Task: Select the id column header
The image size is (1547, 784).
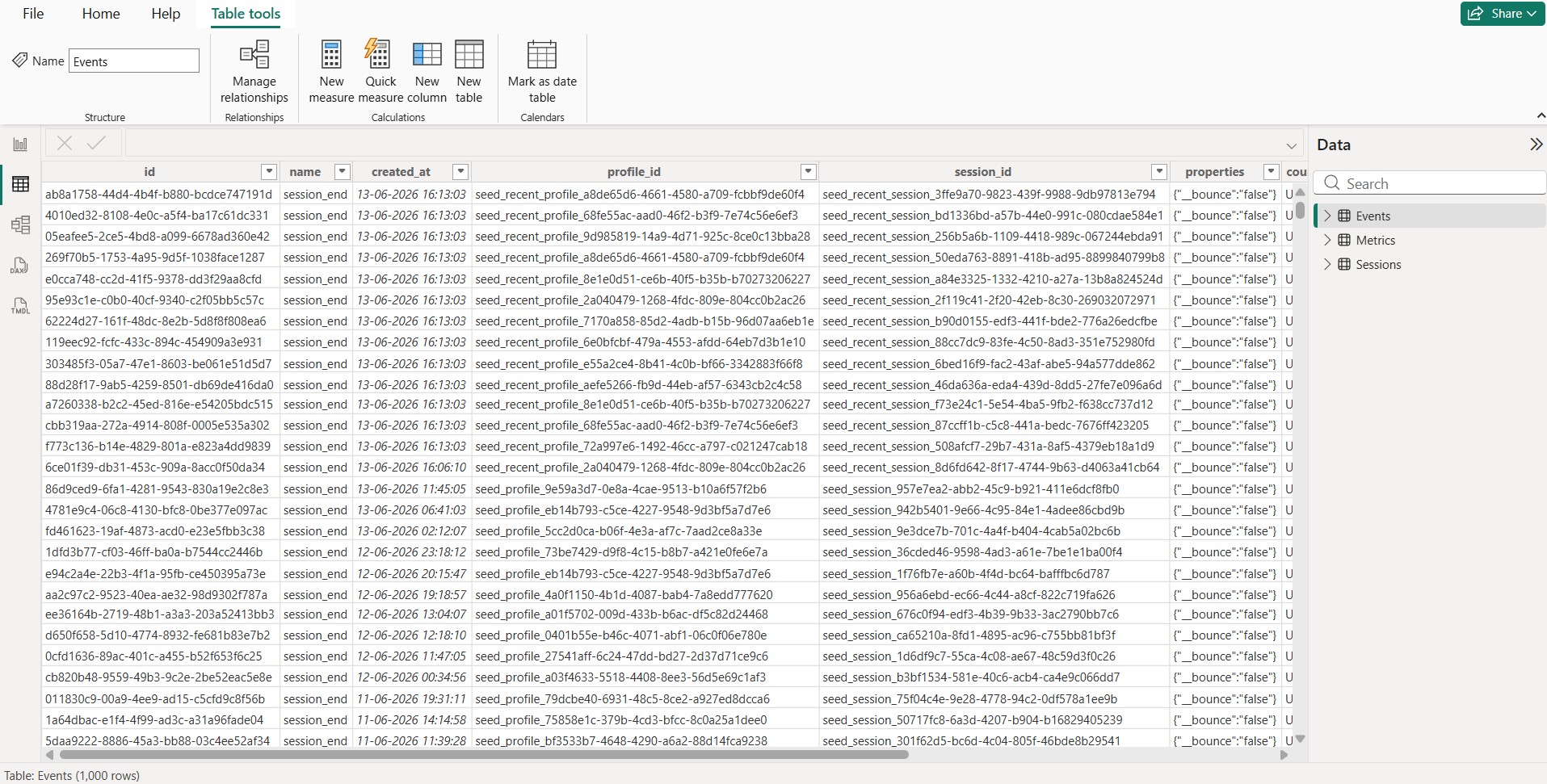Action: [x=149, y=171]
